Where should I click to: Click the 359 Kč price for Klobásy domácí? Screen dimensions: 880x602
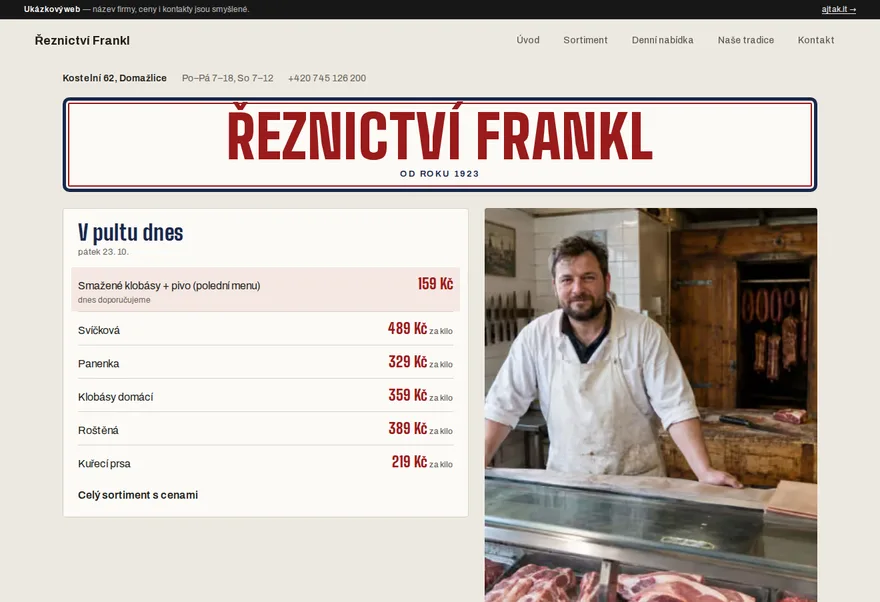(407, 395)
